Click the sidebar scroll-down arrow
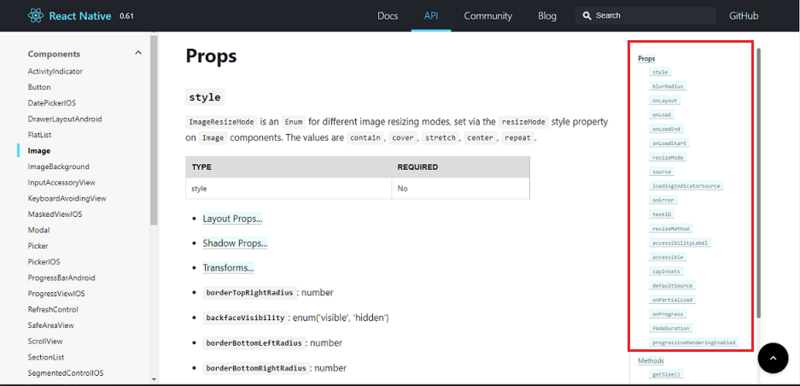The height and width of the screenshot is (386, 800). coord(154,379)
